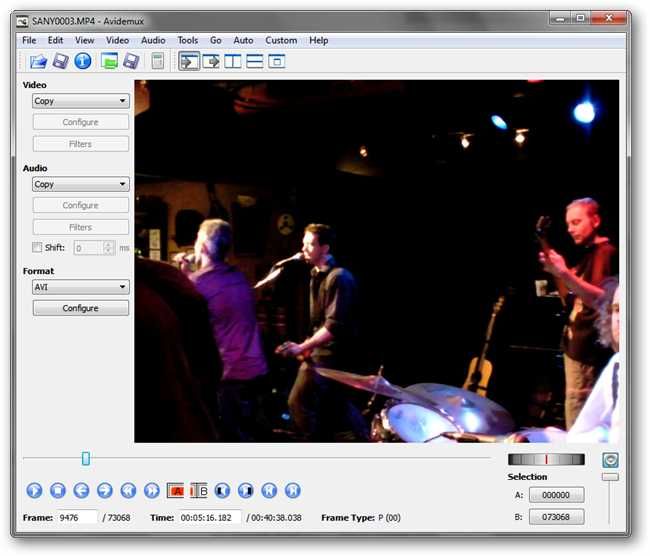Open the Video codec Copy dropdown

coord(80,101)
